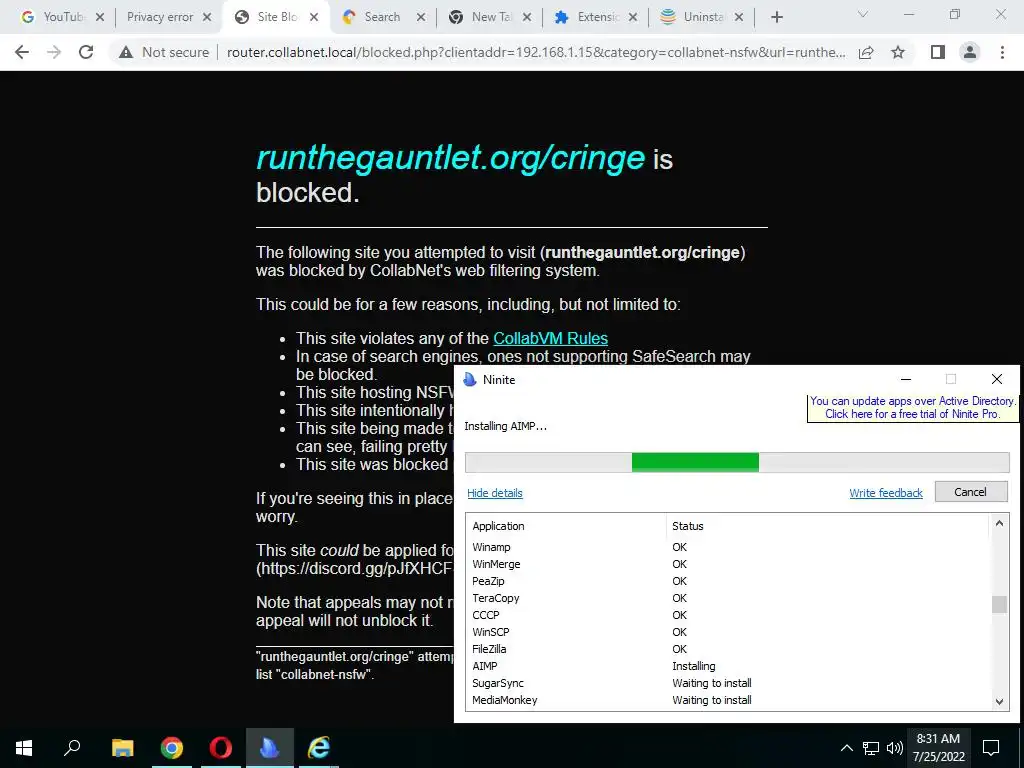The height and width of the screenshot is (768, 1024).
Task: Bookmark this page with the star icon
Action: (x=898, y=52)
